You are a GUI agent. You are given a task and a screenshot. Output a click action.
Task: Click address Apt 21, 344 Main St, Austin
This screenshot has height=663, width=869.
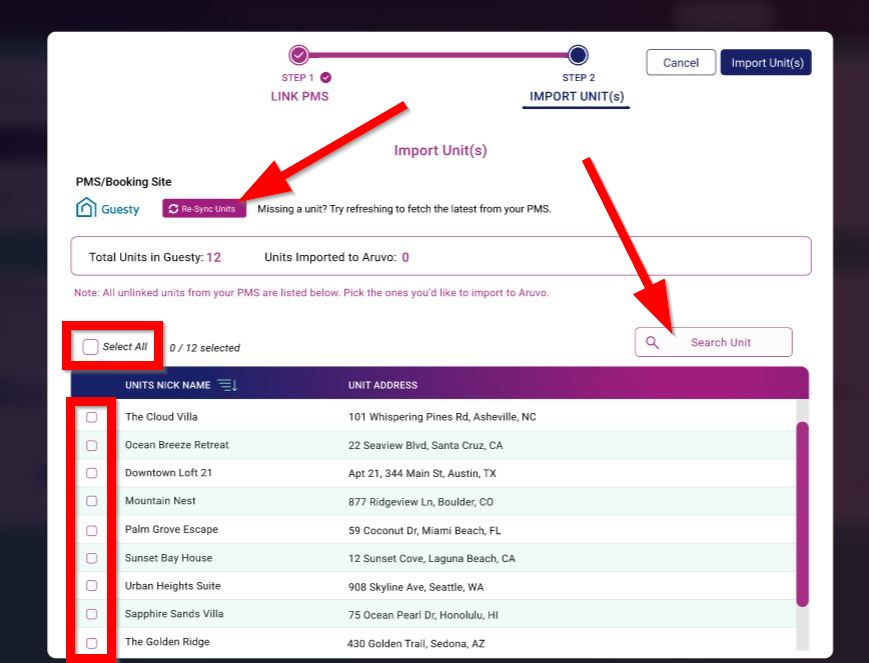(422, 473)
